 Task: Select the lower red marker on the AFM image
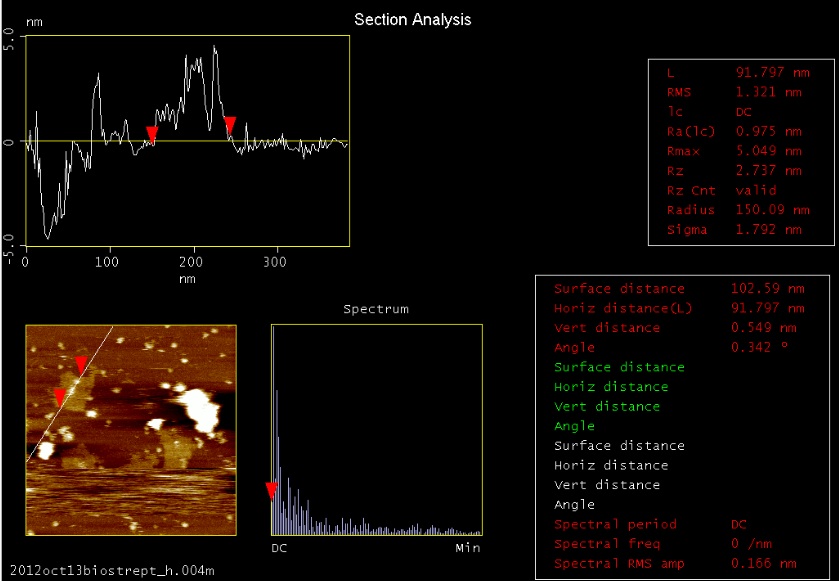pyautogui.click(x=60, y=397)
